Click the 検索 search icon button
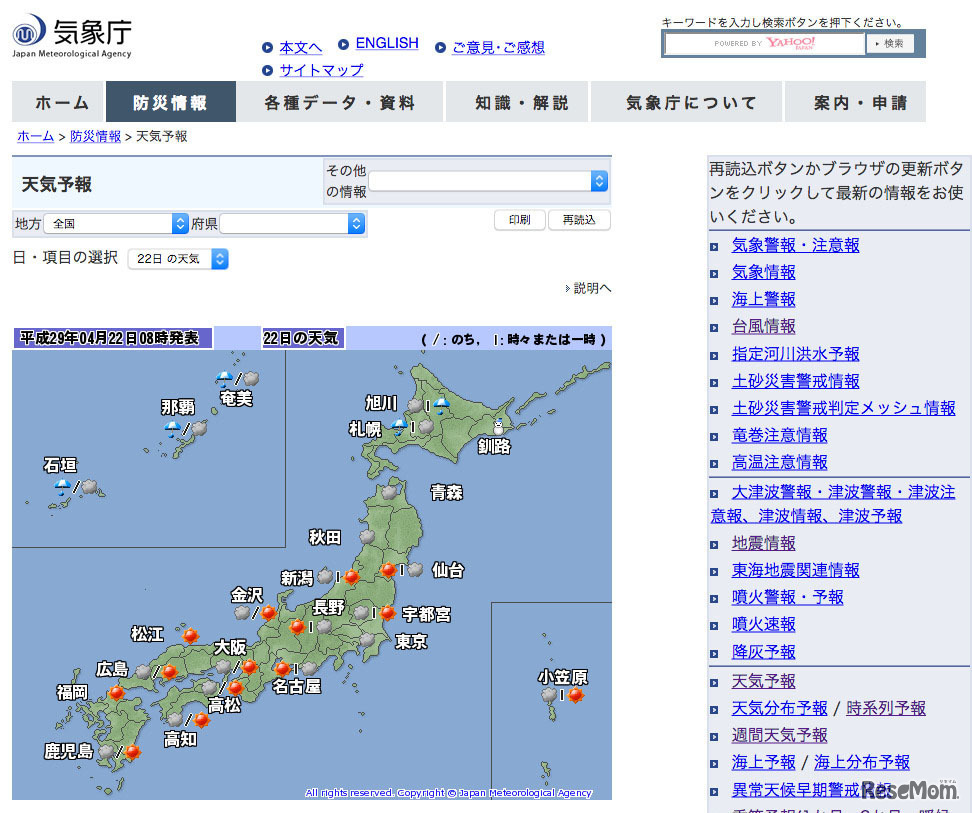 [x=890, y=43]
